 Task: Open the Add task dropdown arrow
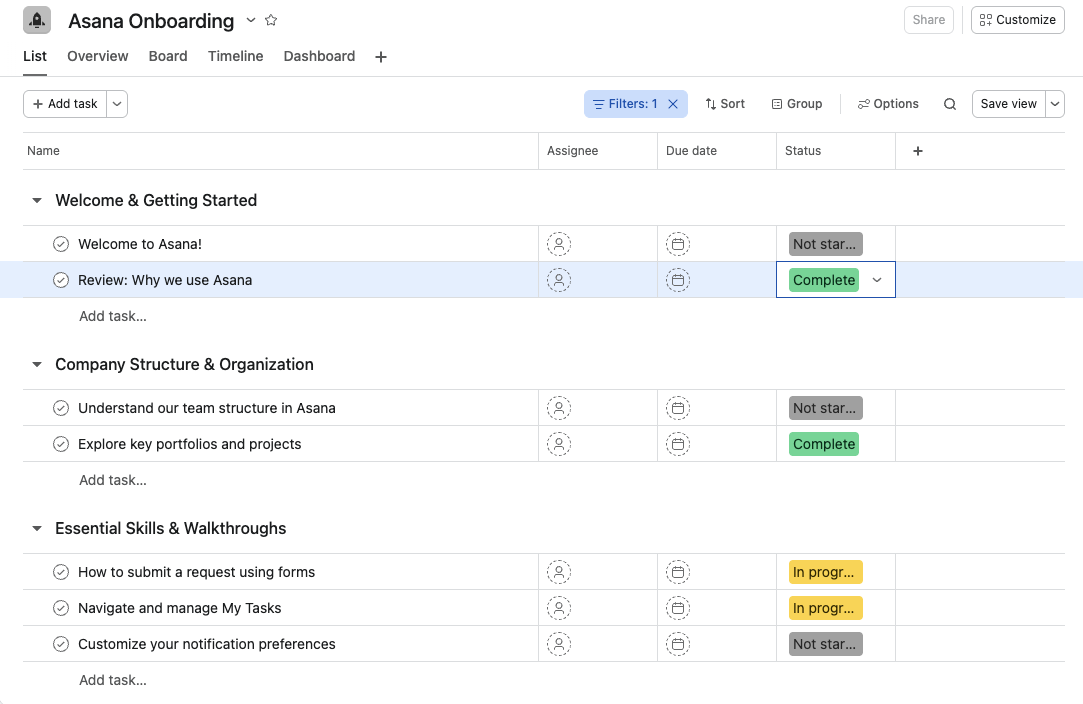117,103
